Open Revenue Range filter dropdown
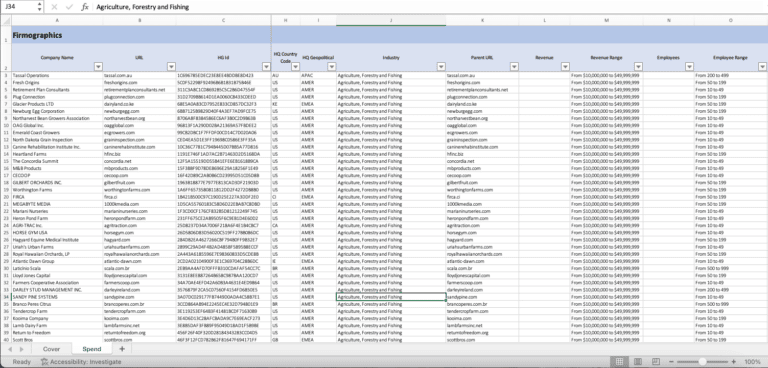Image resolution: width=768 pixels, height=368 pixels. click(x=638, y=67)
